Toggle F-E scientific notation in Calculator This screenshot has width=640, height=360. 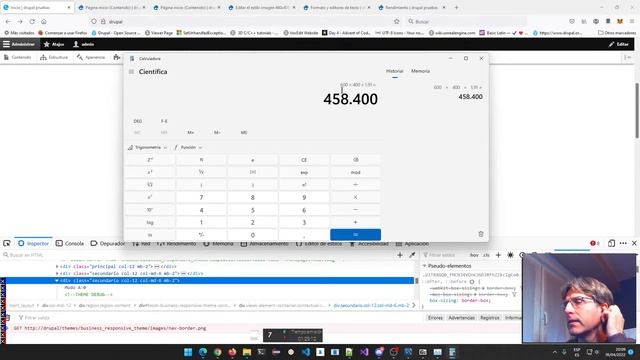pos(164,121)
